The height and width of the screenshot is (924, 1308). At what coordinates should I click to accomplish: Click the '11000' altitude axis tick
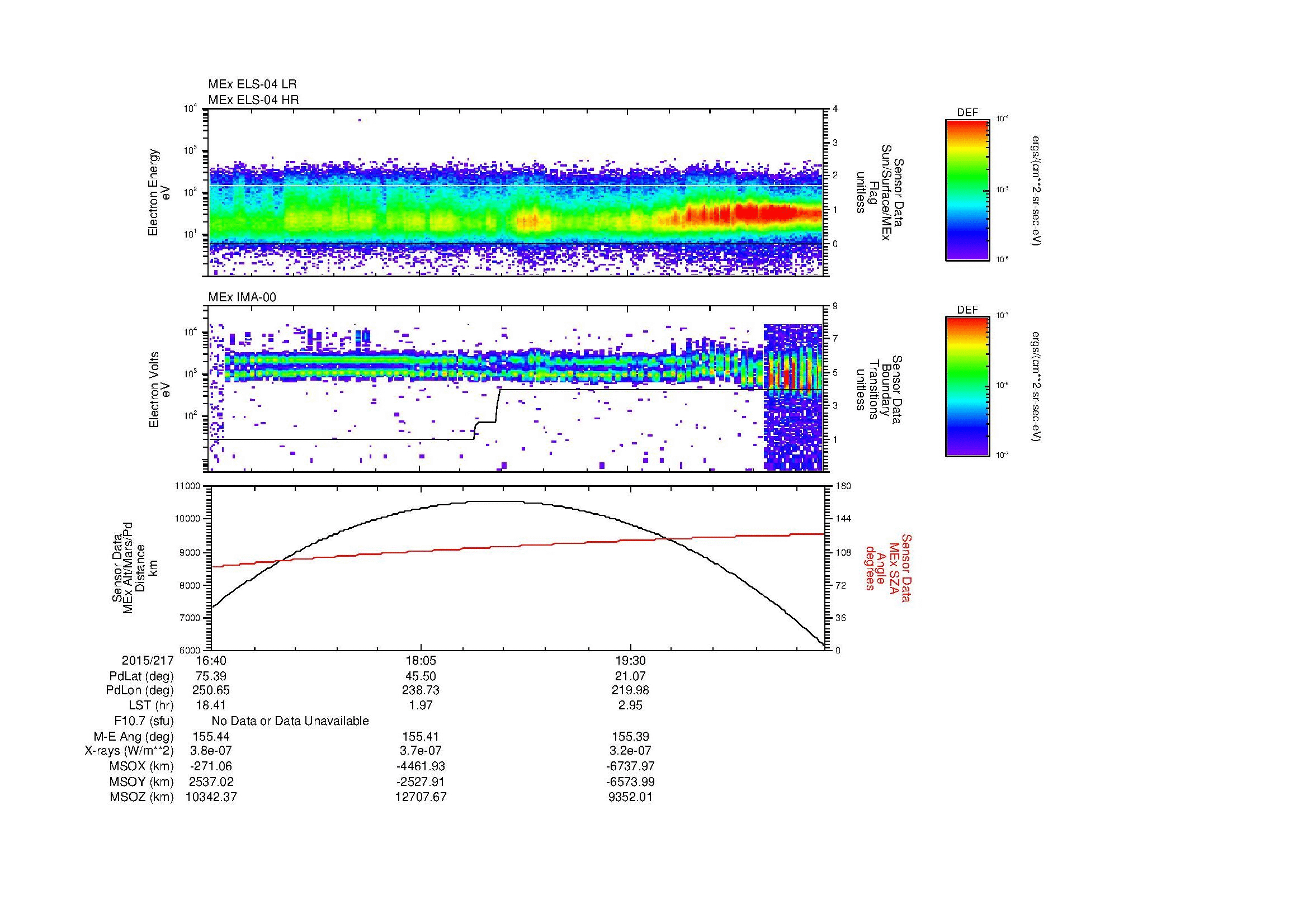point(188,486)
